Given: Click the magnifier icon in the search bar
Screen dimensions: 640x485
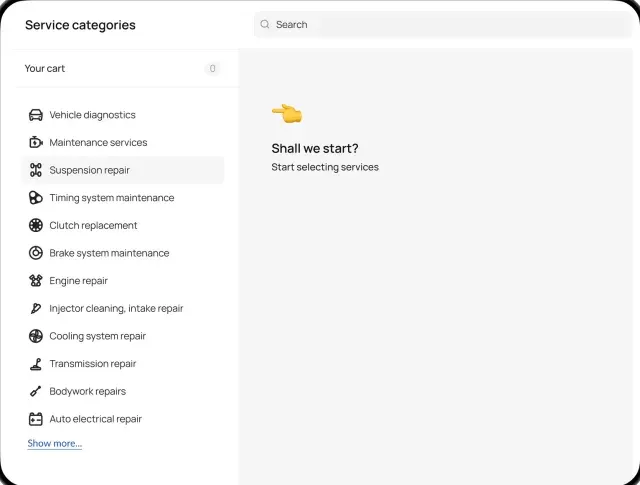Looking at the screenshot, I should click(264, 24).
